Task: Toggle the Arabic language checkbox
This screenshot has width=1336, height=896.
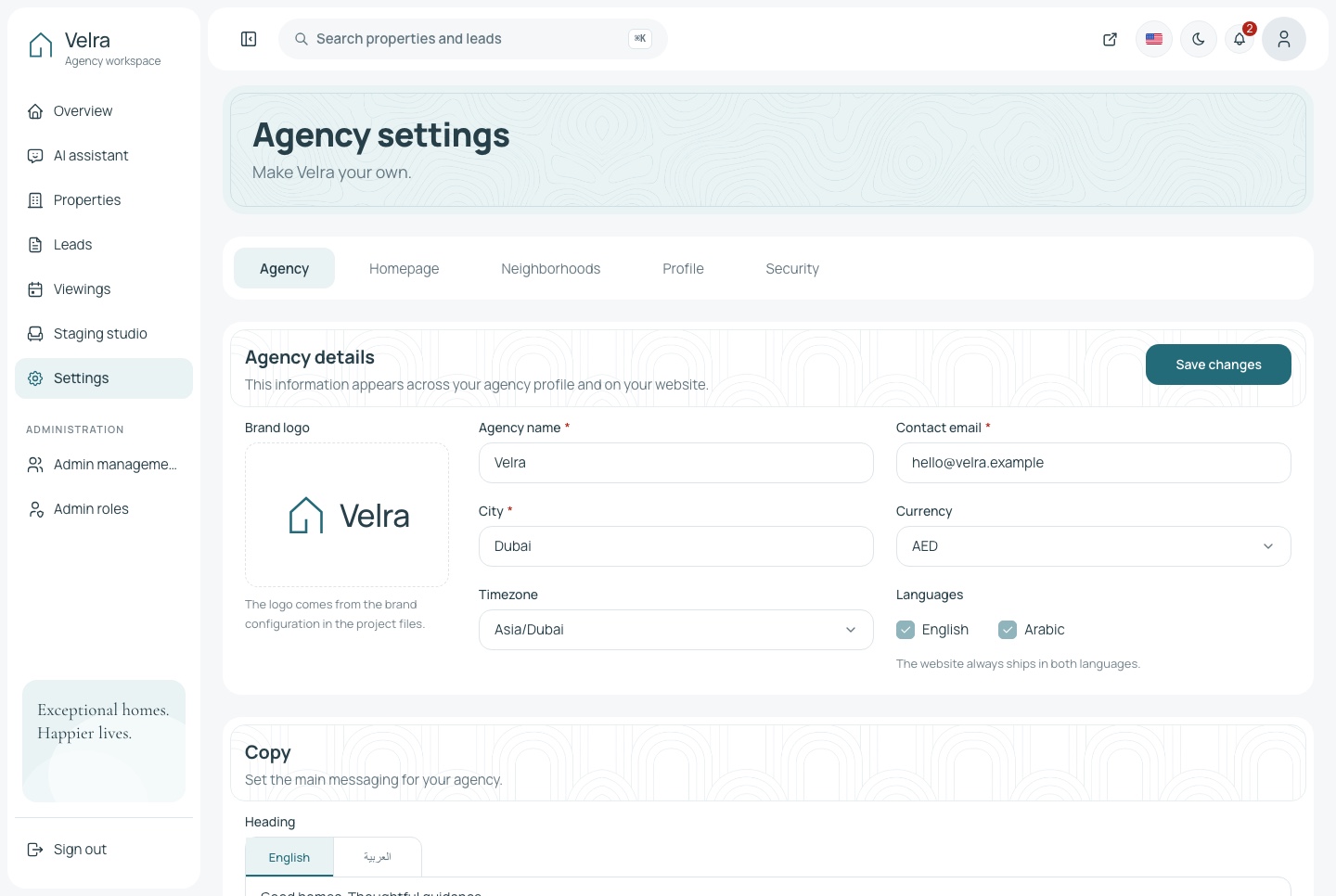Action: coord(1008,630)
